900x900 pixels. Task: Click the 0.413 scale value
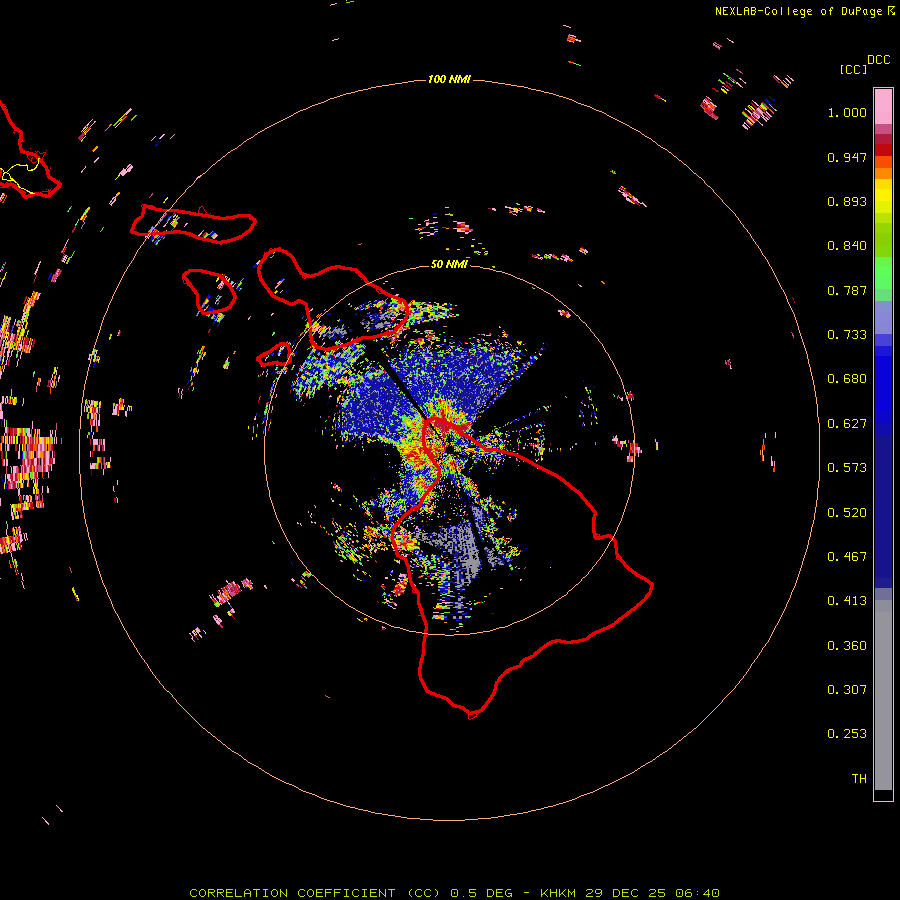pyautogui.click(x=847, y=601)
